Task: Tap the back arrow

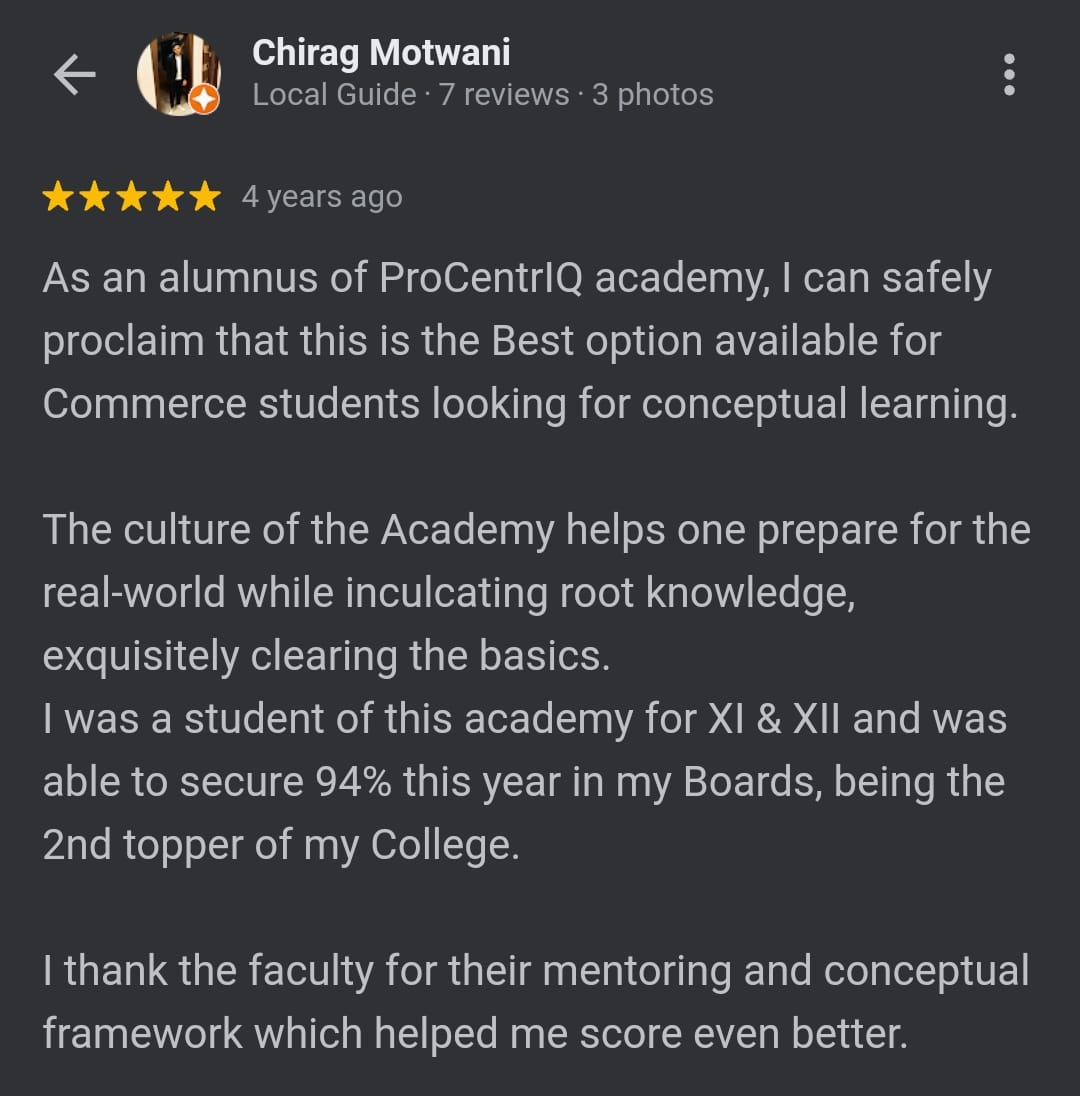Action: (x=75, y=75)
